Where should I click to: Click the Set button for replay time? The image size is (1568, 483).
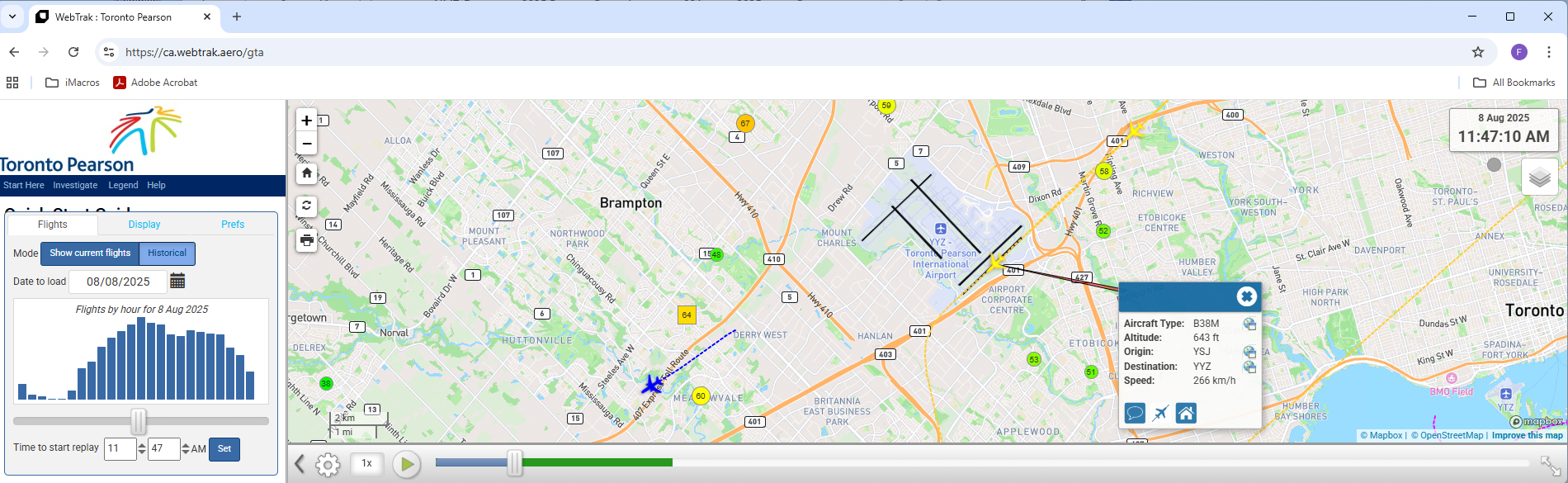click(224, 449)
